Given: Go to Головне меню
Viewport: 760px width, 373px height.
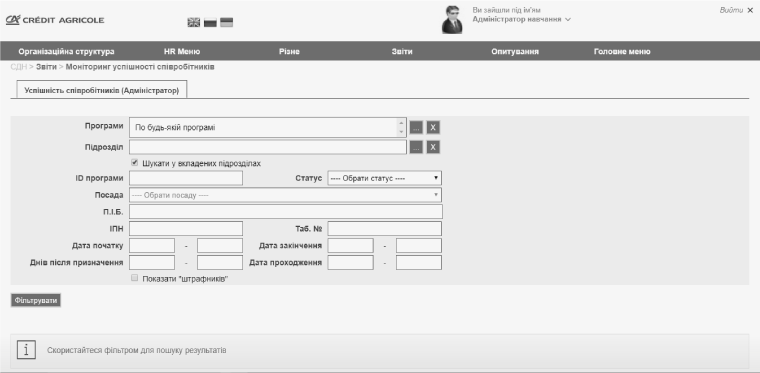Looking at the screenshot, I should tap(622, 51).
